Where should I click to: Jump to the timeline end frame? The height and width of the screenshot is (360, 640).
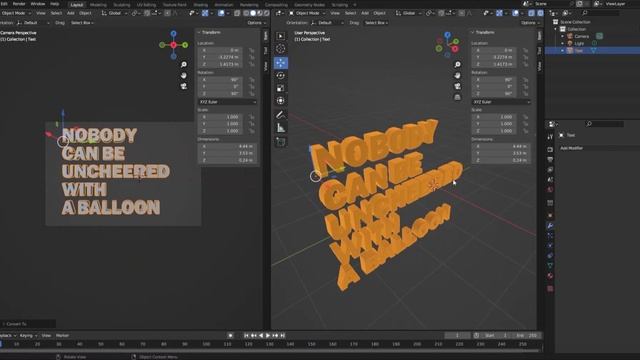click(x=282, y=336)
